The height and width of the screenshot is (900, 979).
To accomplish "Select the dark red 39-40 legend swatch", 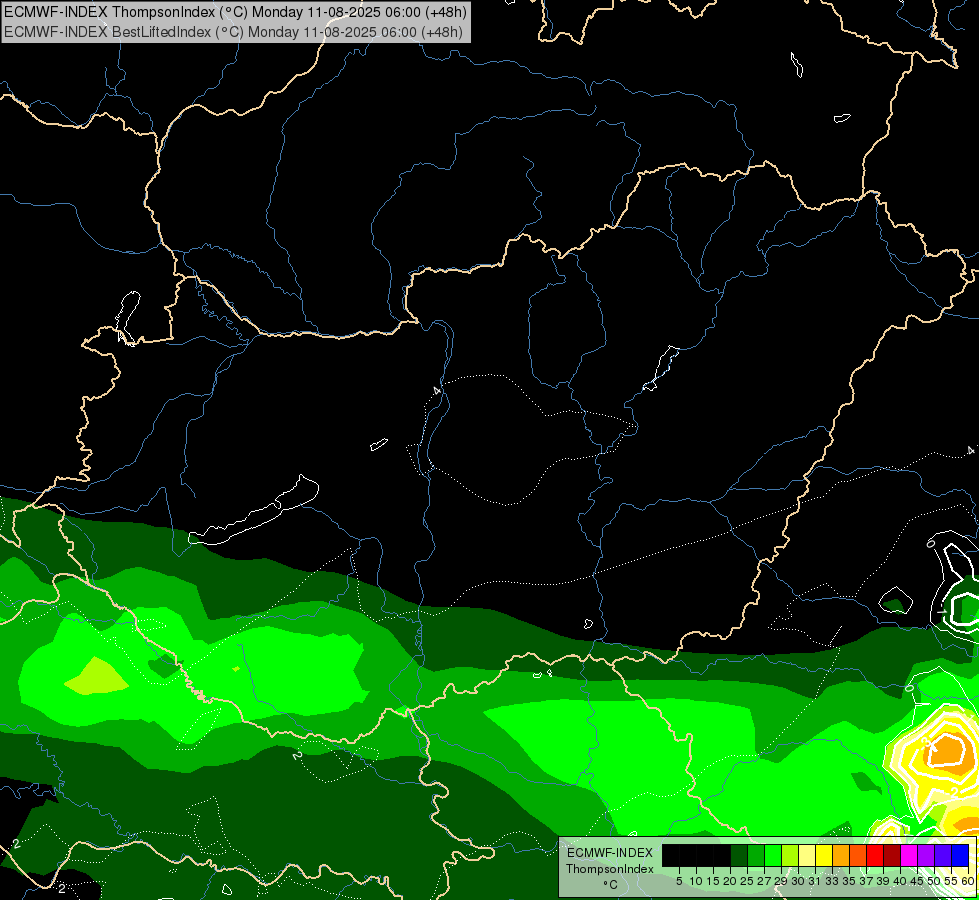I will (892, 855).
